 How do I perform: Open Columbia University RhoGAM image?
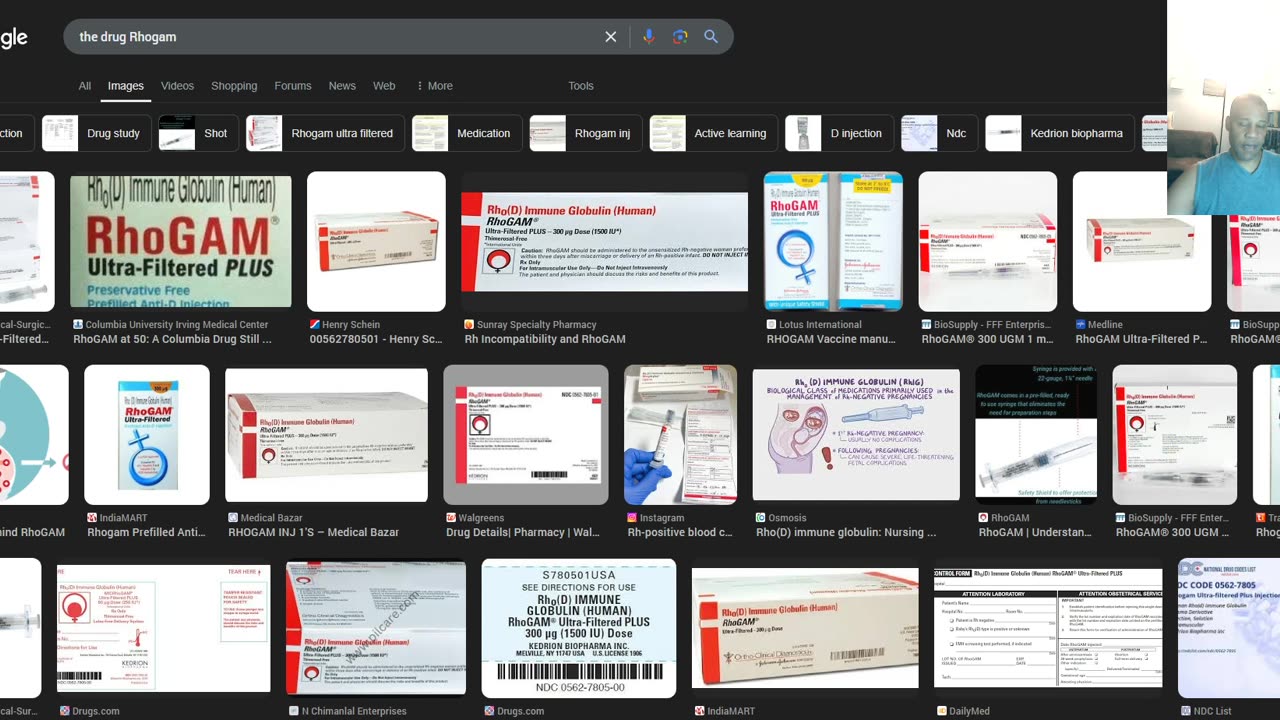coord(181,242)
